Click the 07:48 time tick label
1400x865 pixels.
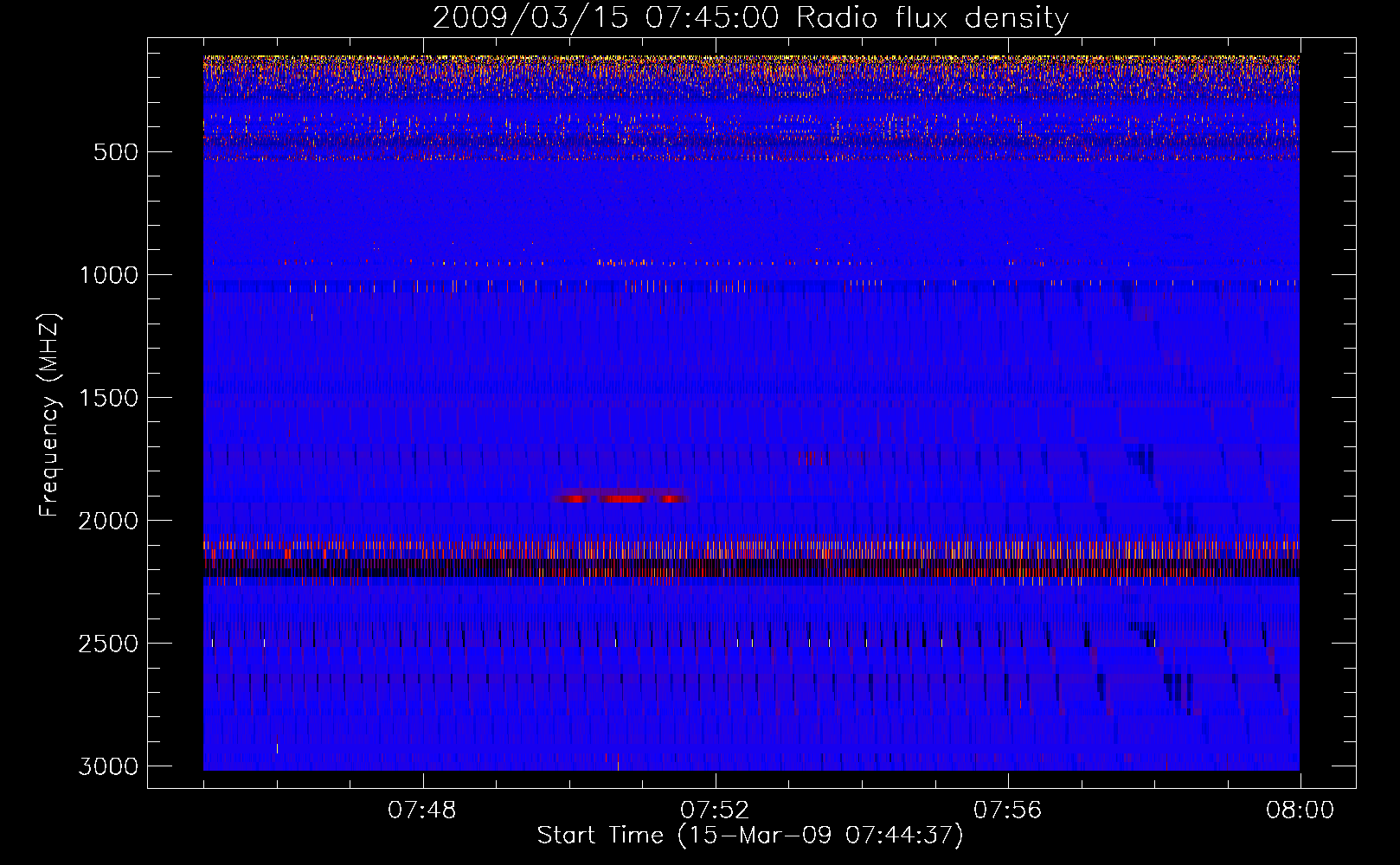(x=422, y=811)
